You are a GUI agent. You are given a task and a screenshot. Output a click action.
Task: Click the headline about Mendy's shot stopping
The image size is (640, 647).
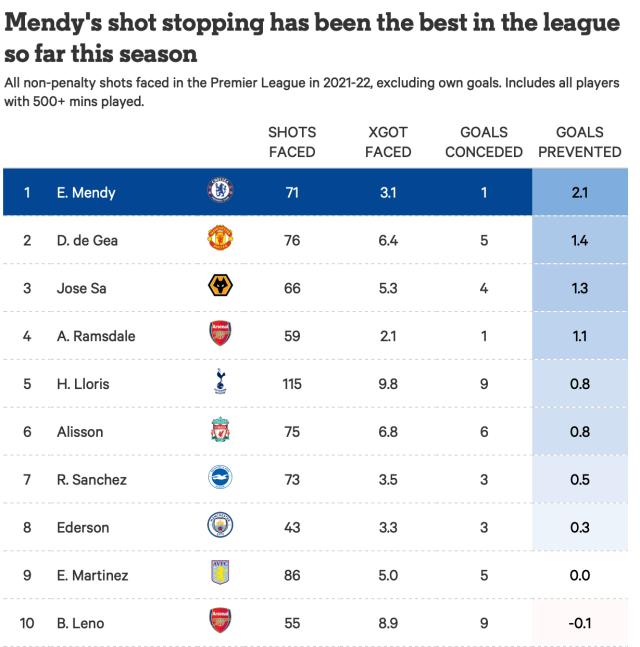[312, 35]
